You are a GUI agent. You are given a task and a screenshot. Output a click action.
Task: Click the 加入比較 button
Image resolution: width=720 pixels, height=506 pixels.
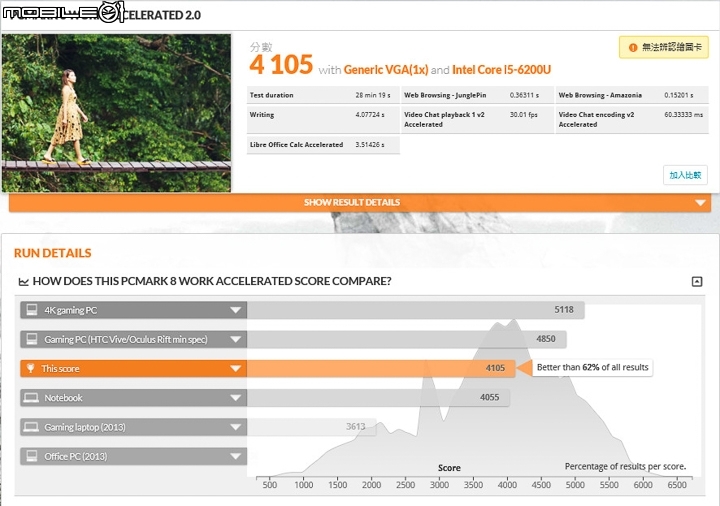point(685,175)
